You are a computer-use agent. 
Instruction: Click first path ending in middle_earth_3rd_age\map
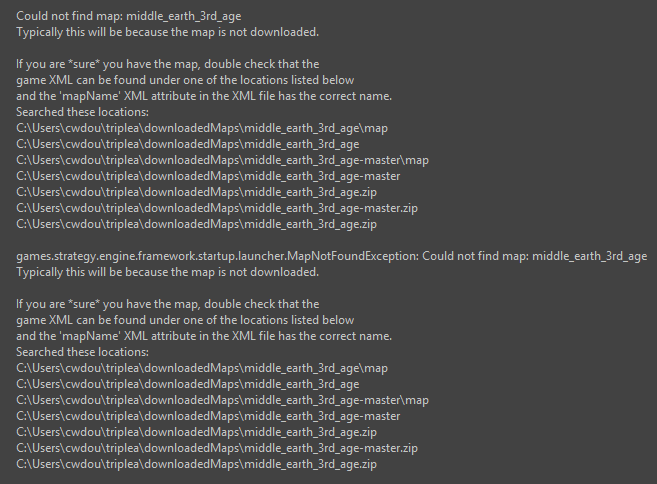pos(202,128)
